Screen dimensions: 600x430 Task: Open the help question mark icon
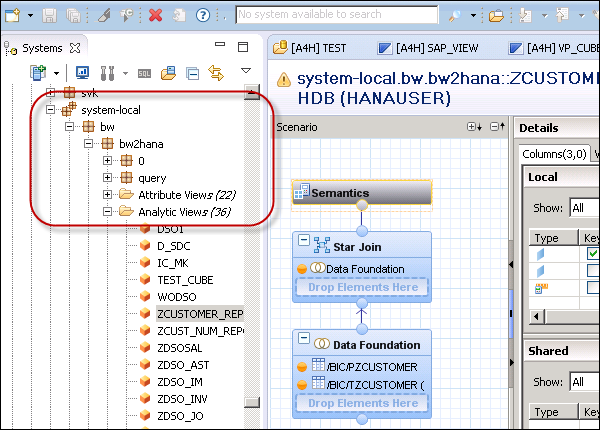pyautogui.click(x=203, y=15)
